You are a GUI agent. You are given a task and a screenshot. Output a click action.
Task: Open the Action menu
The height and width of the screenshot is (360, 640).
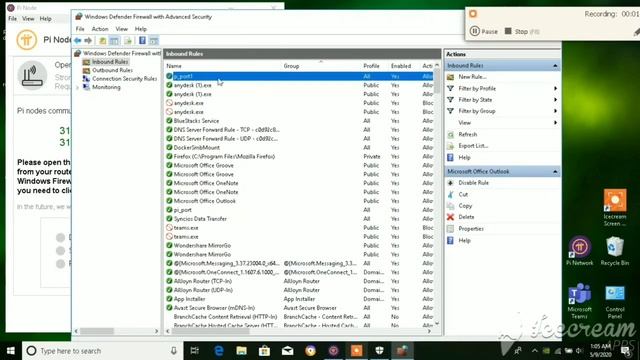point(100,29)
